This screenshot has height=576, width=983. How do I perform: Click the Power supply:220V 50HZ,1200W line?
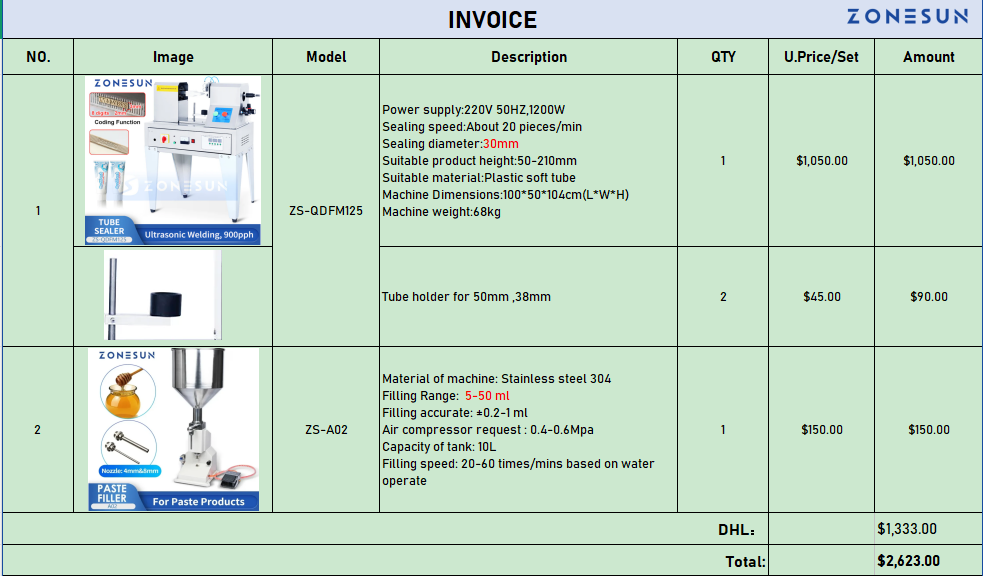[x=473, y=110]
